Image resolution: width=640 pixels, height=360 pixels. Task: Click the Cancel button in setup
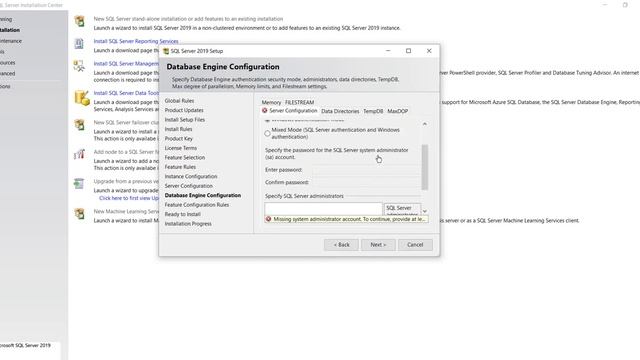pyautogui.click(x=415, y=245)
